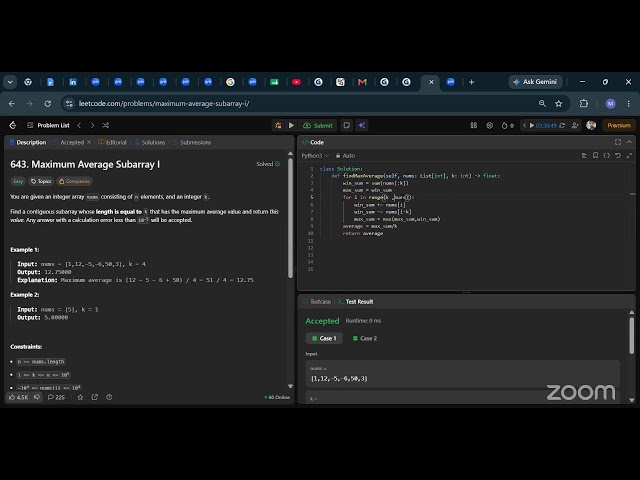Expand the editor to full screen

629,156
